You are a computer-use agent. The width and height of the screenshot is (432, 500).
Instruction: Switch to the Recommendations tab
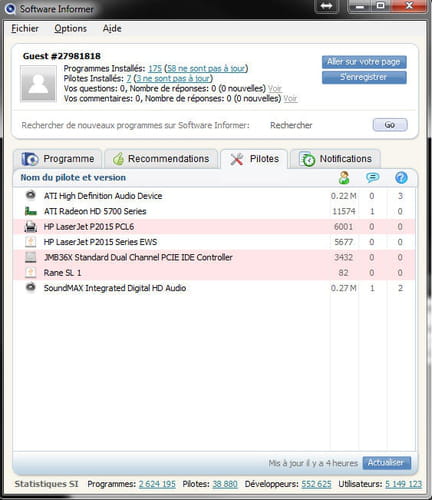(x=161, y=159)
